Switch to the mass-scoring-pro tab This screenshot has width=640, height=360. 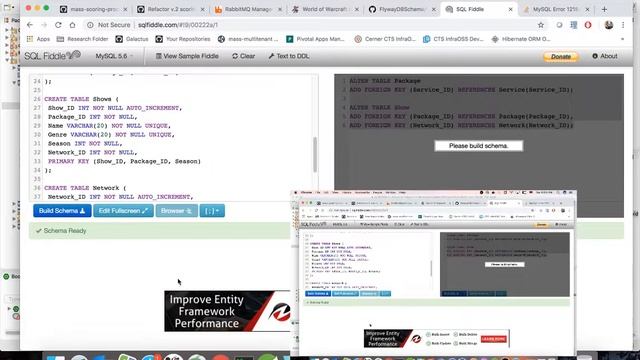click(x=93, y=9)
